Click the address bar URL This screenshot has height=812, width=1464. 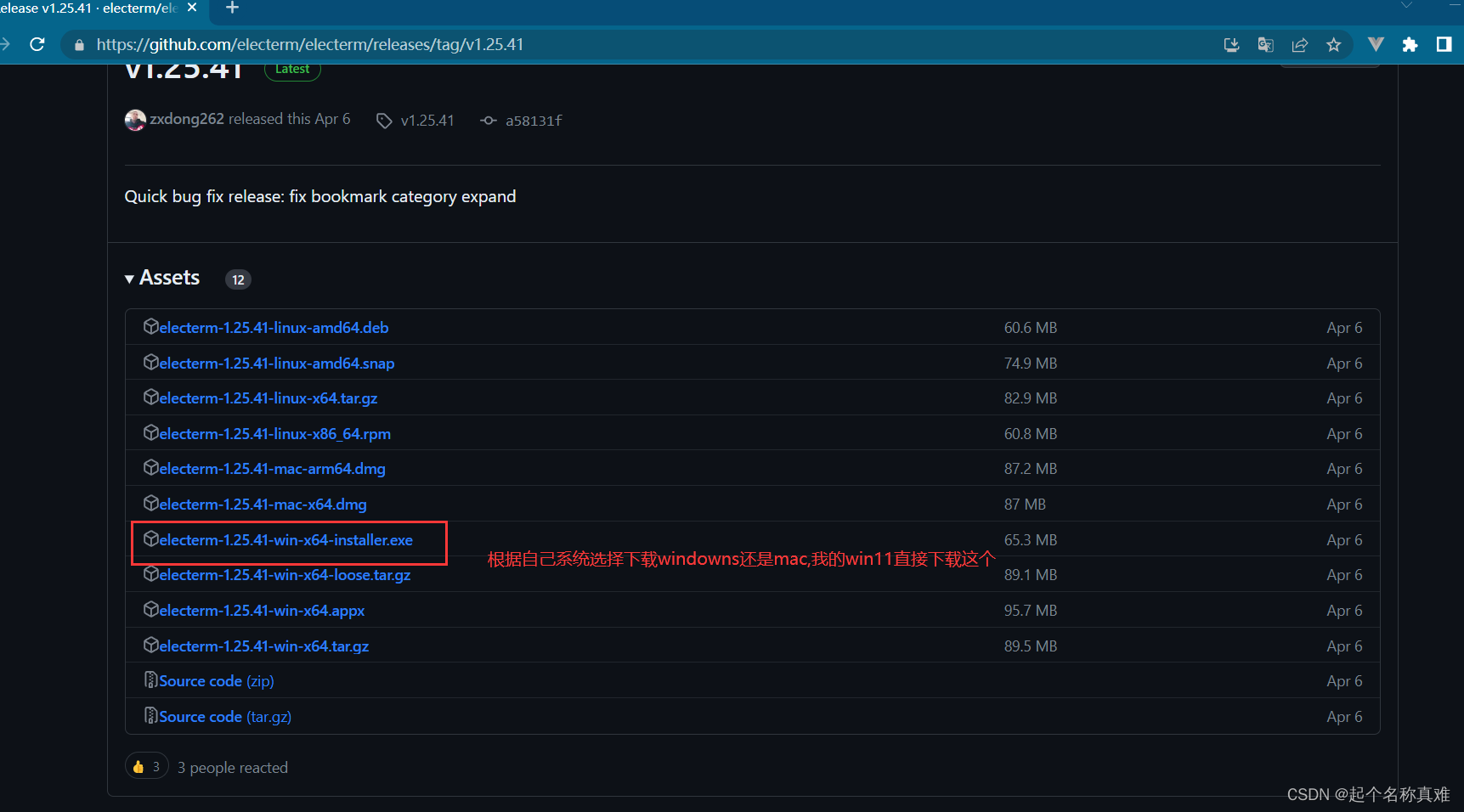309,44
